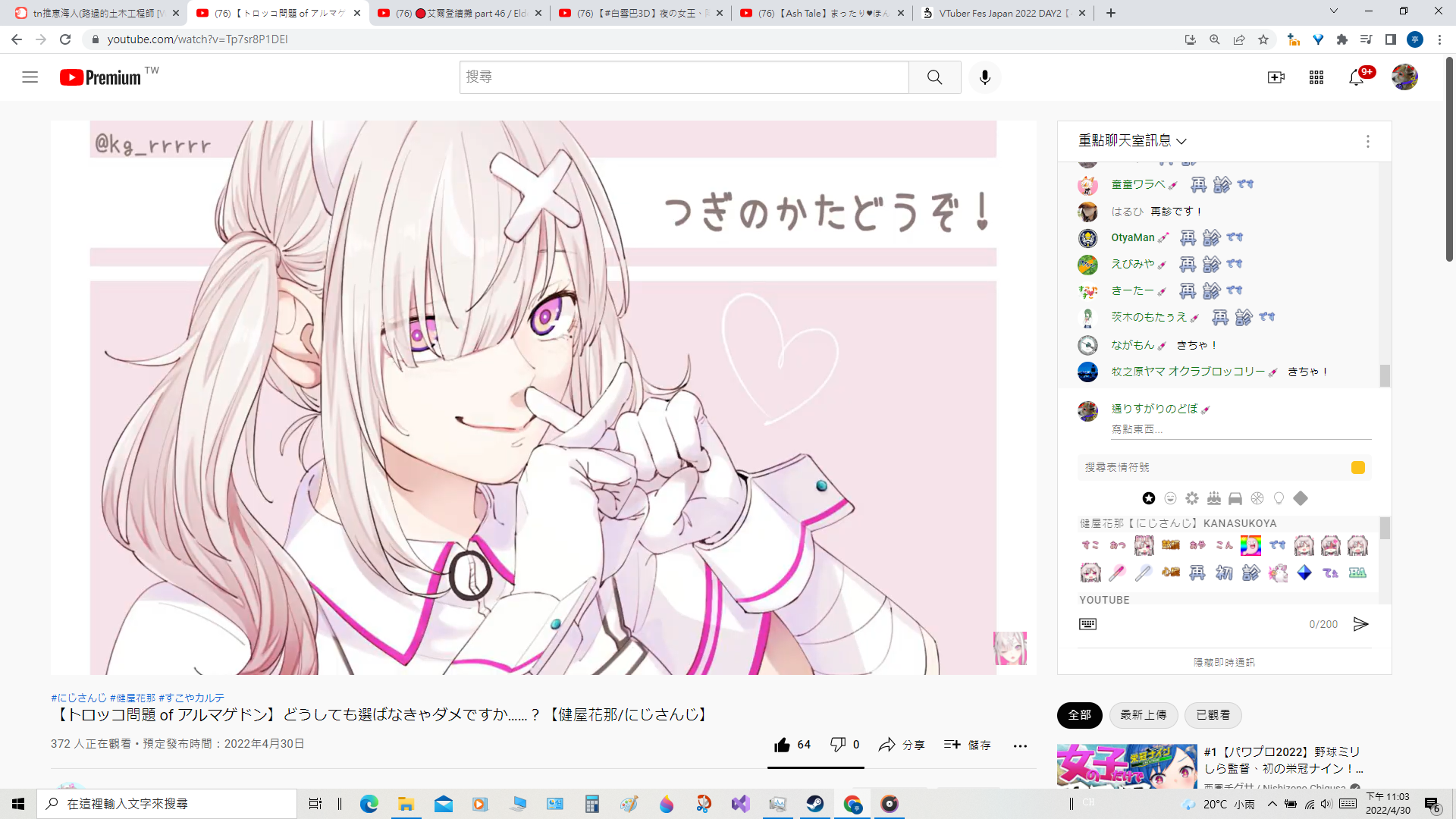Show hidden system tray icons
This screenshot has height=819, width=1456.
point(1272,804)
